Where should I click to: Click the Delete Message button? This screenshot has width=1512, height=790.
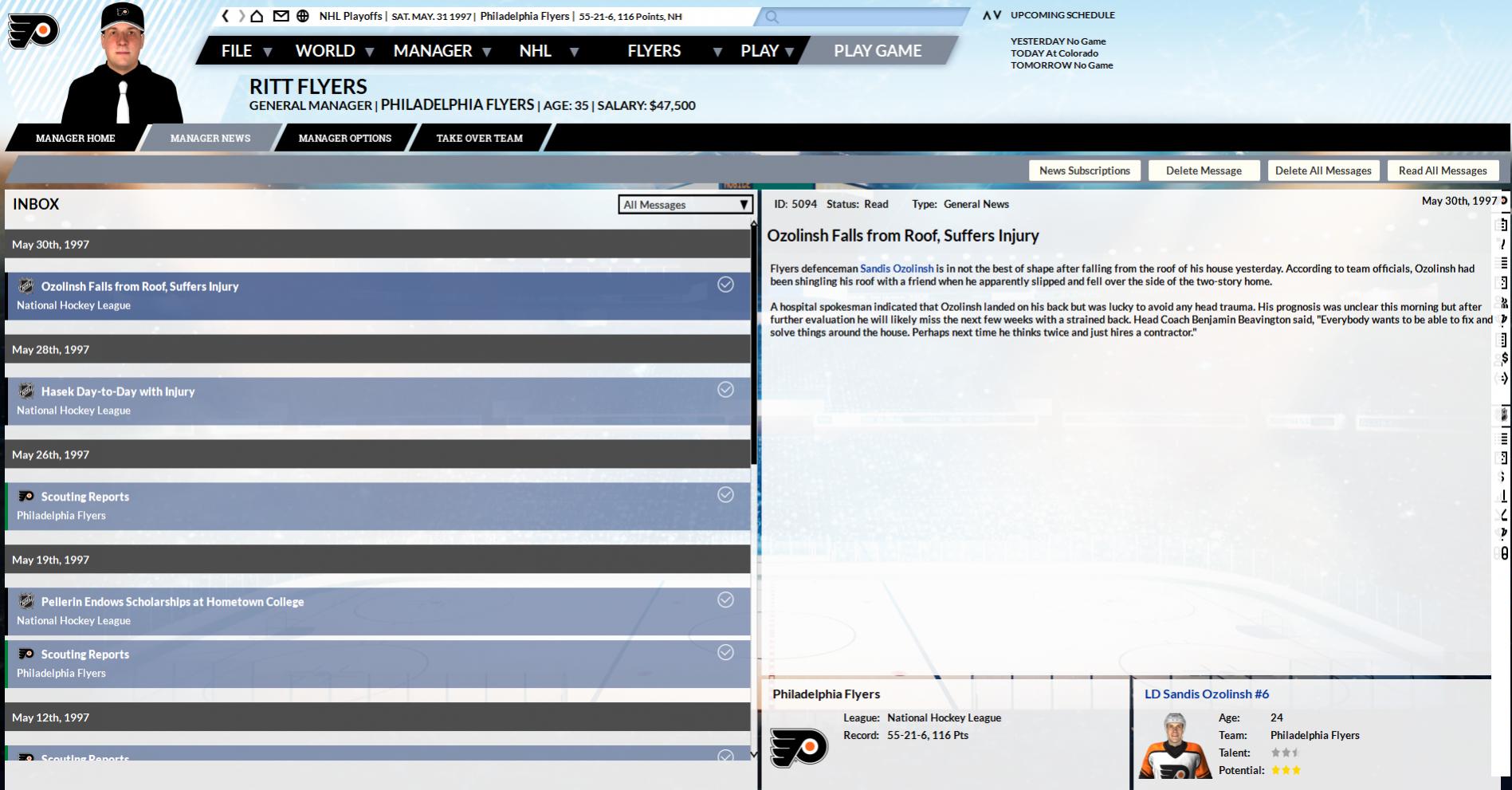pyautogui.click(x=1204, y=171)
